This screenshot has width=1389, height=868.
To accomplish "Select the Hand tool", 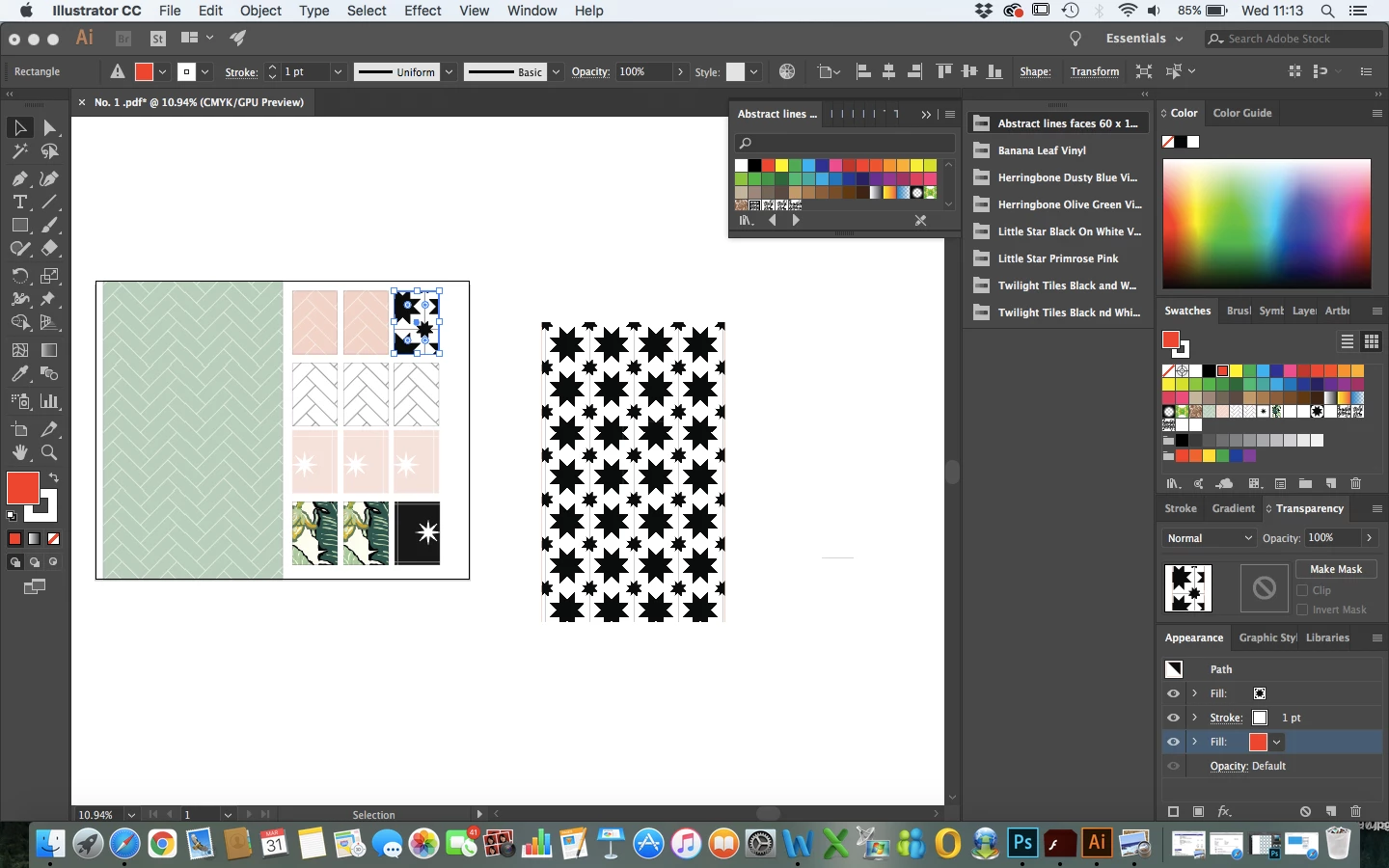I will tap(19, 452).
